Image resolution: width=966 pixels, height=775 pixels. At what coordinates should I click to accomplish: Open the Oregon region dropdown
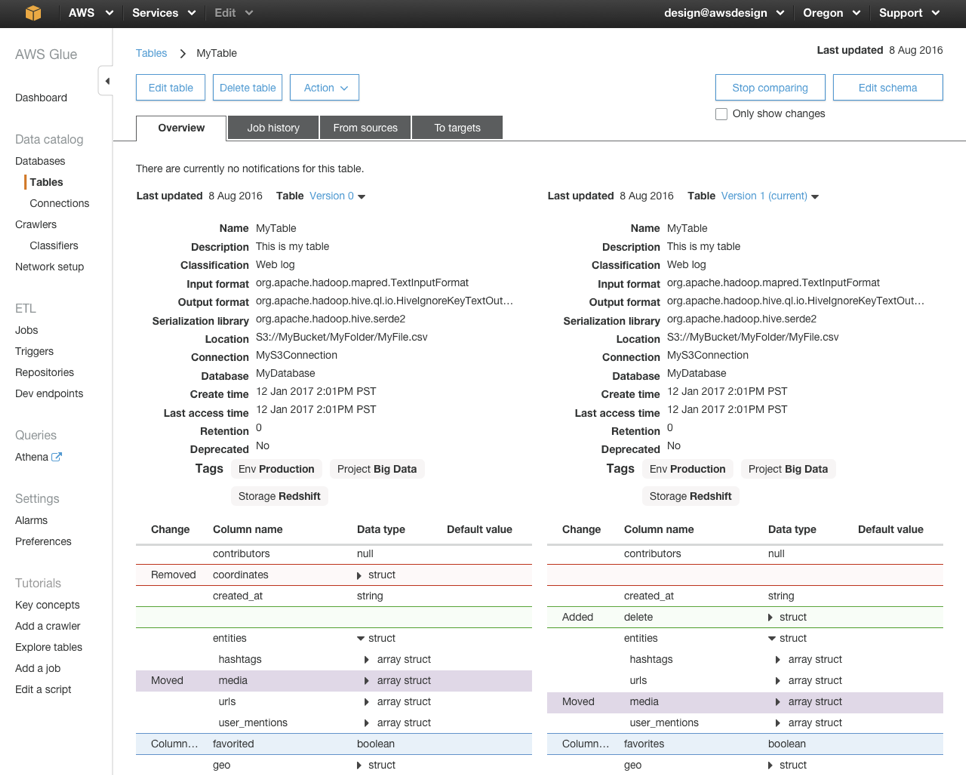pos(831,13)
